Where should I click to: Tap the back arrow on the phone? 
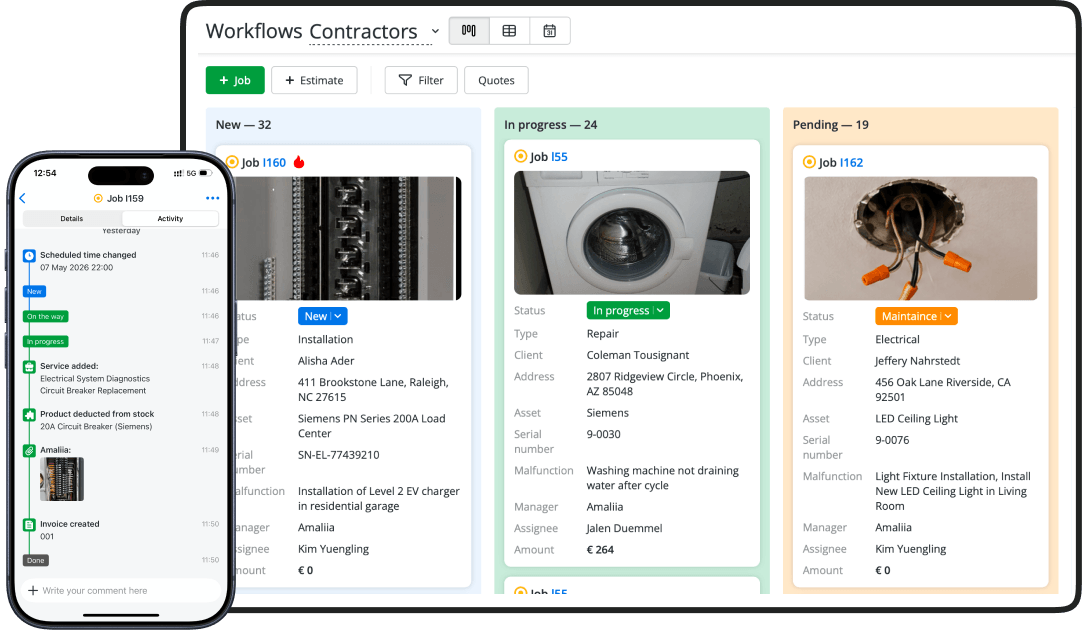[23, 198]
